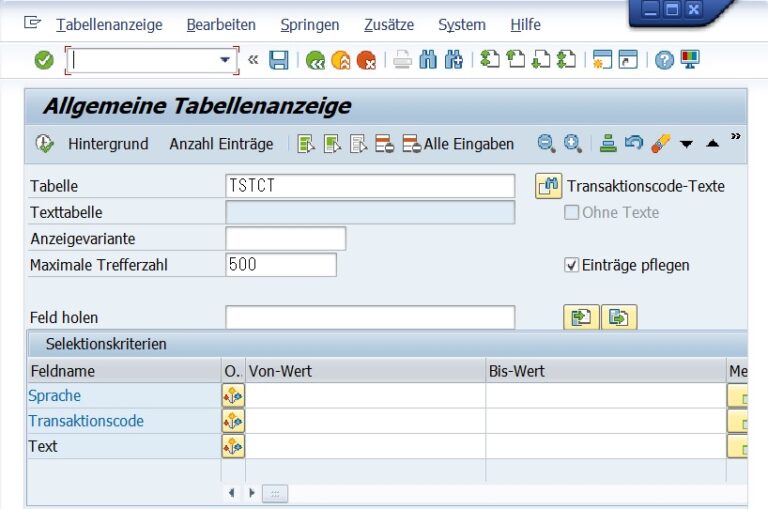Open the System menu
The image size is (768, 509).
(x=462, y=24)
